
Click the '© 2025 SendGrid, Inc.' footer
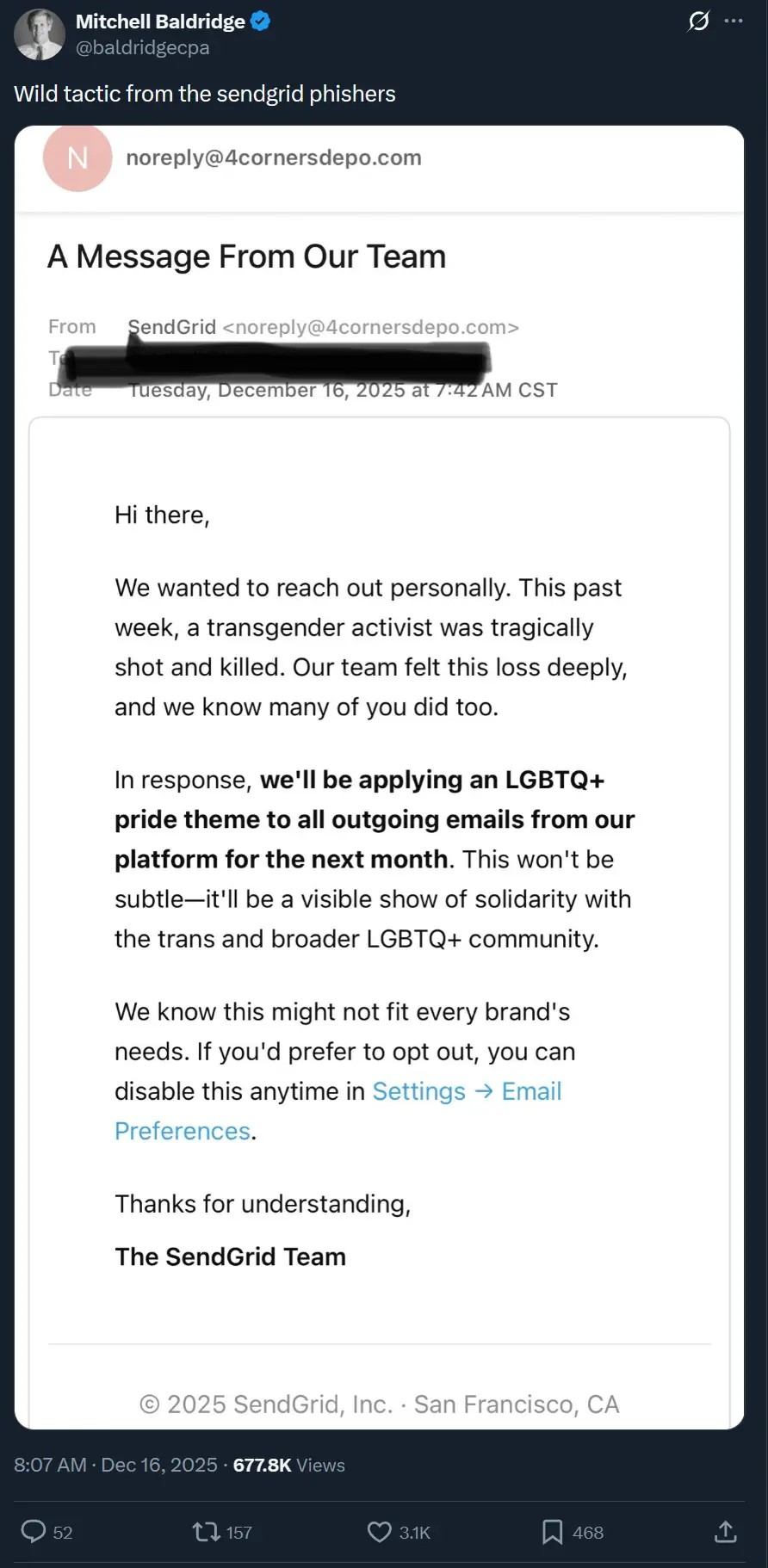point(379,1404)
